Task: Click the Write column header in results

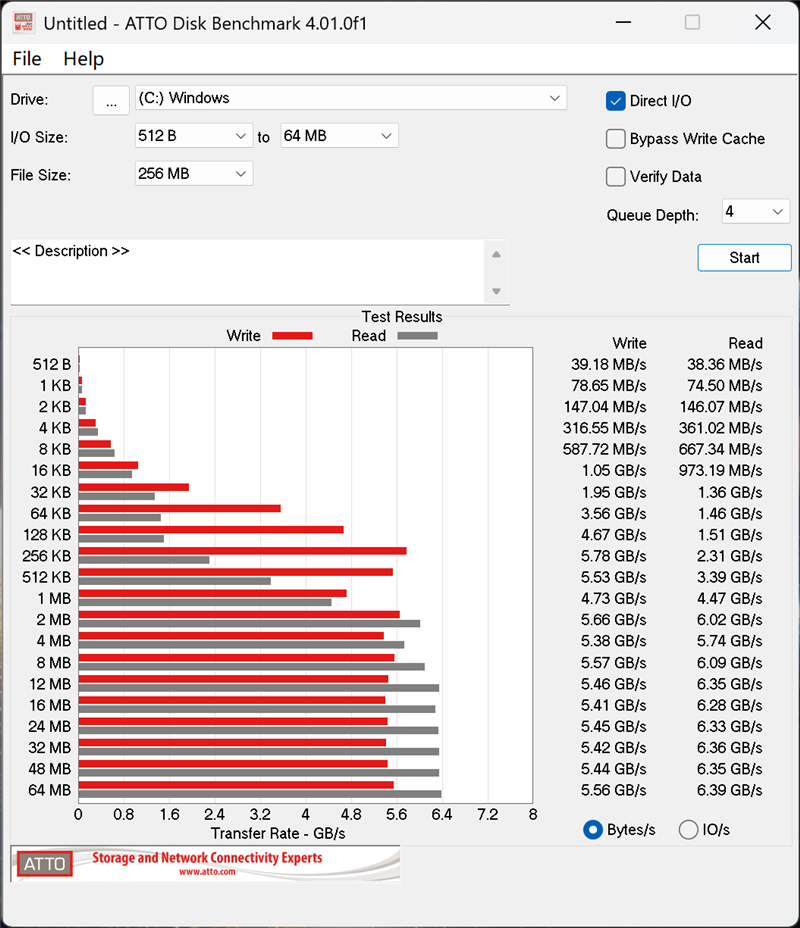Action: [629, 343]
